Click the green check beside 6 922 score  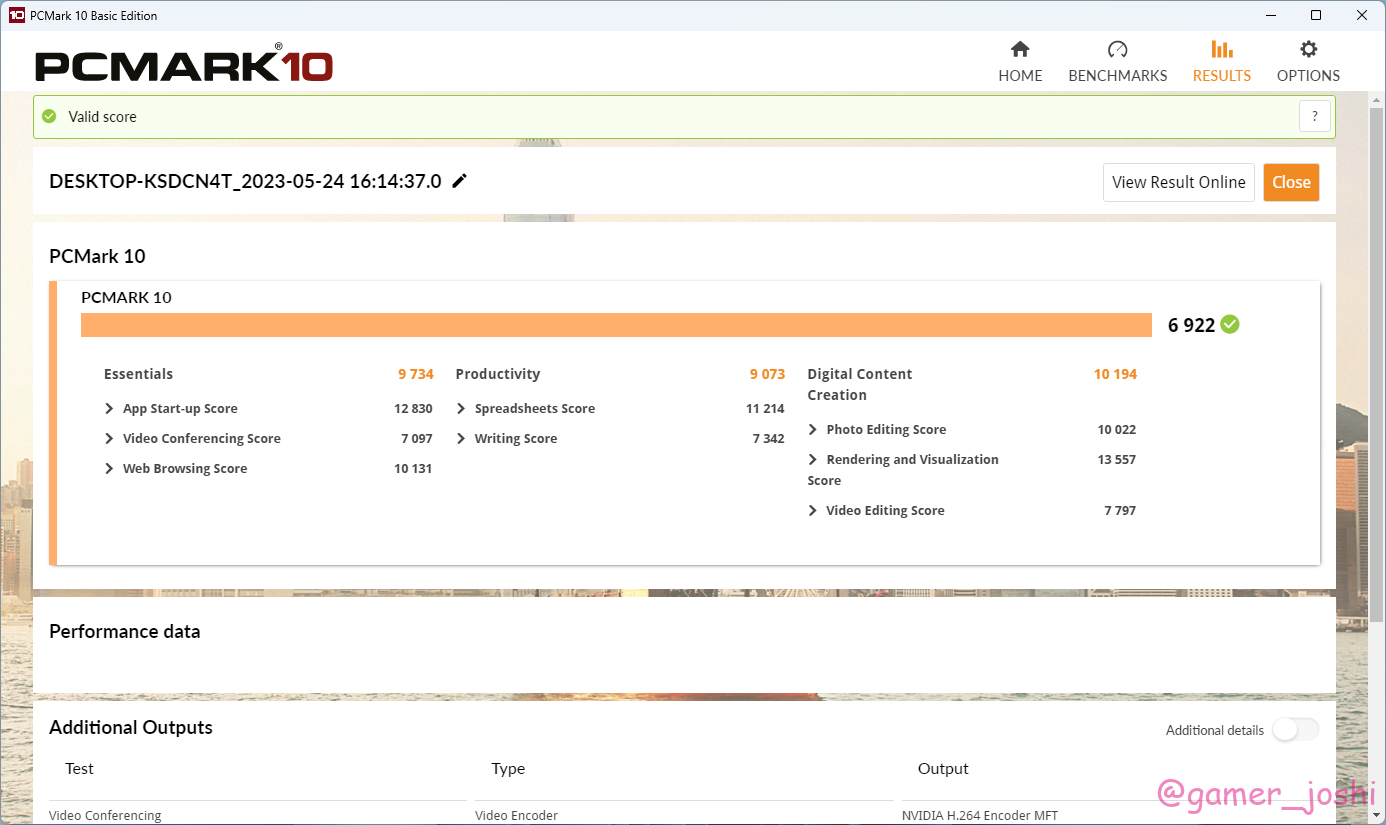pos(1230,324)
